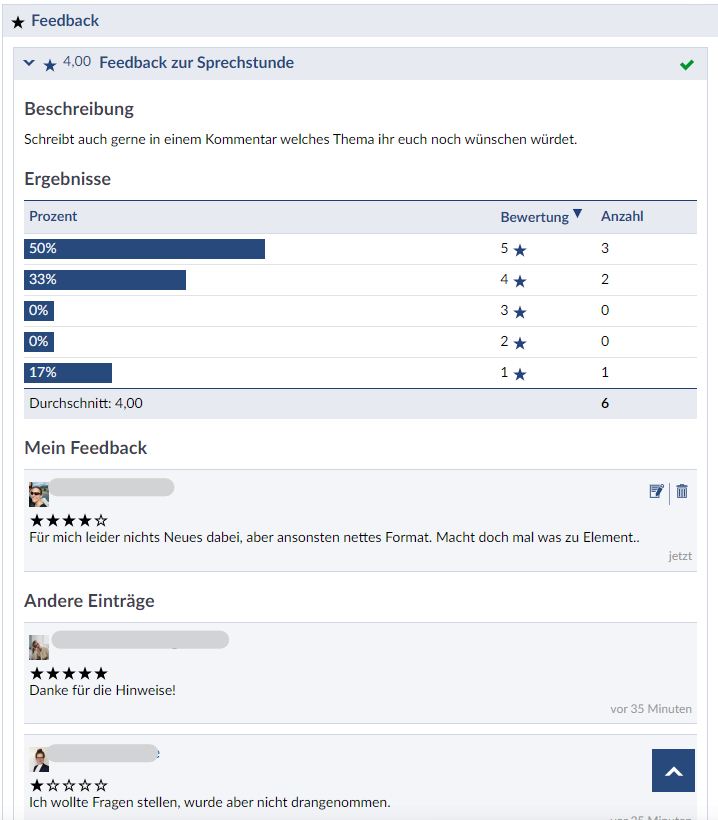Image resolution: width=718 pixels, height=820 pixels.
Task: Collapse Feedback zur Sprechstunde section chevron
Action: coord(29,64)
